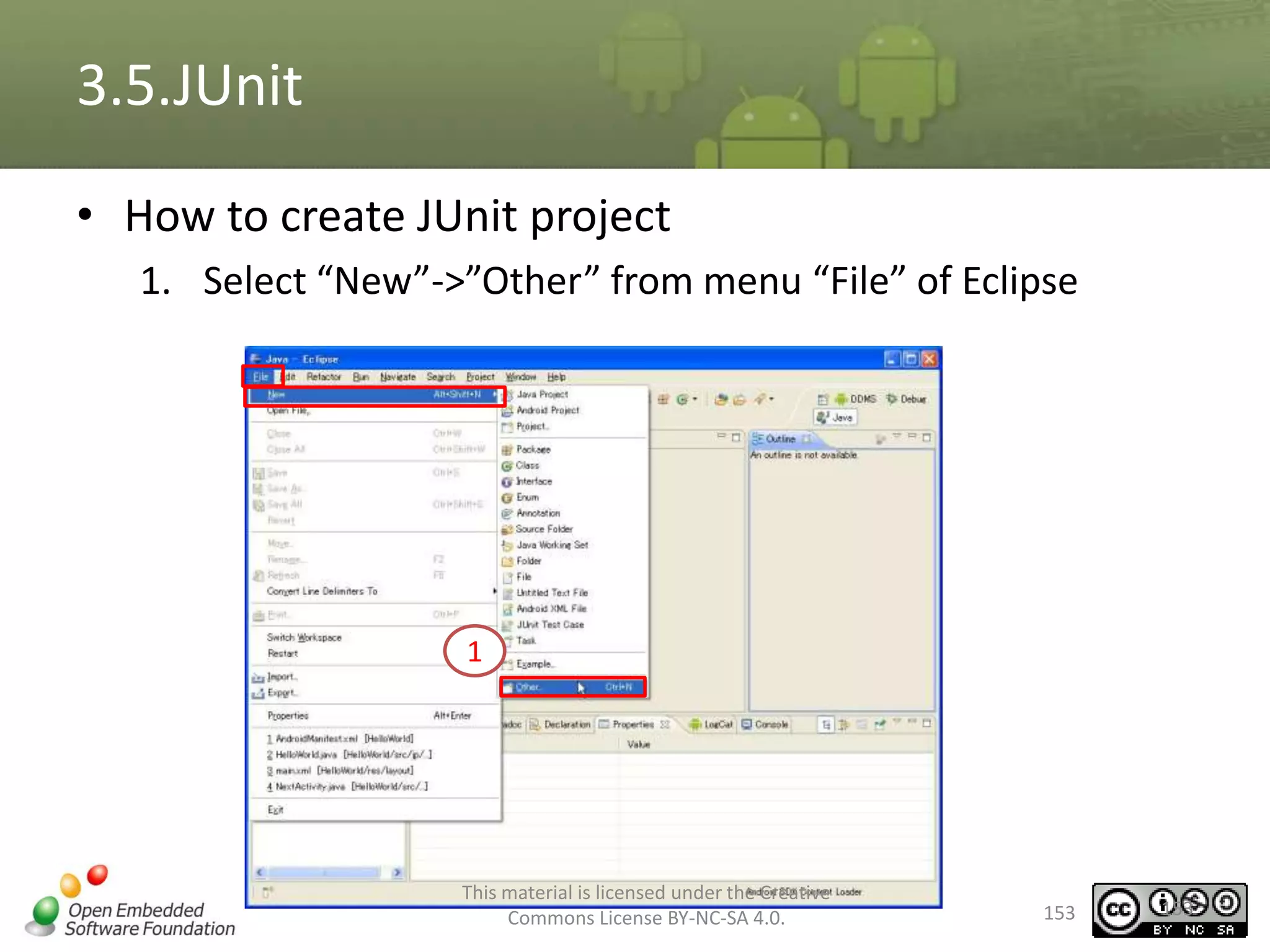
Task: Expand the Search toolbar dropdown arrow
Action: click(x=772, y=399)
